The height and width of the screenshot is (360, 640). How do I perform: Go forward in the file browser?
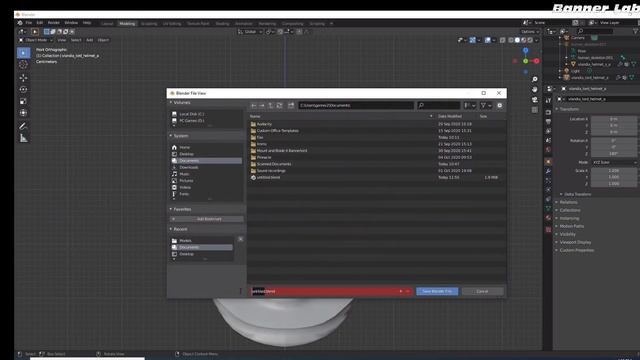262,106
